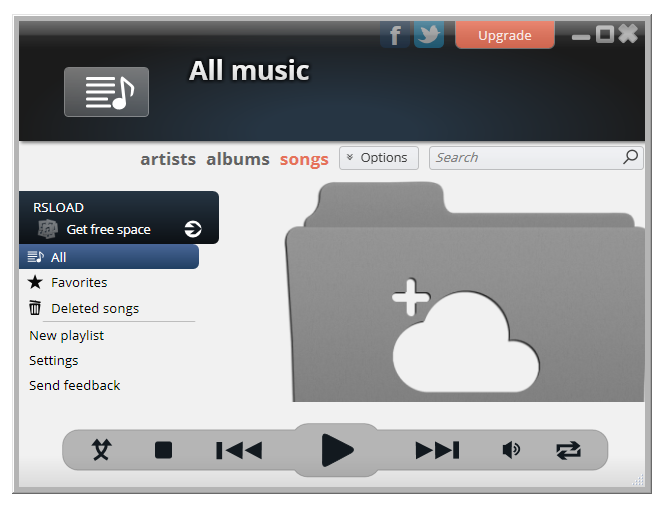The height and width of the screenshot is (506, 661).
Task: Click the star icon beside Favorites
Action: (x=35, y=282)
